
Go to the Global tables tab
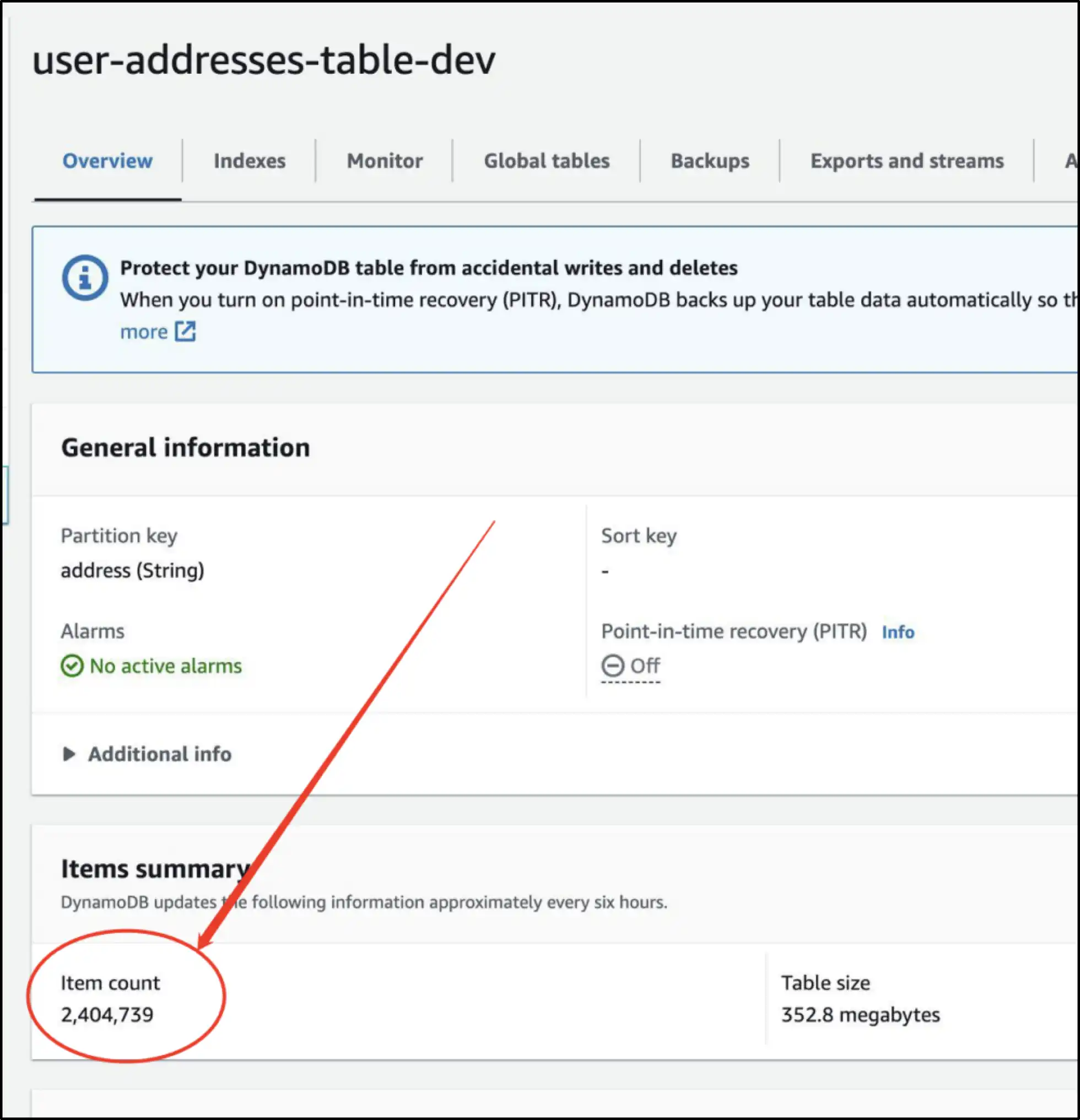tap(547, 160)
